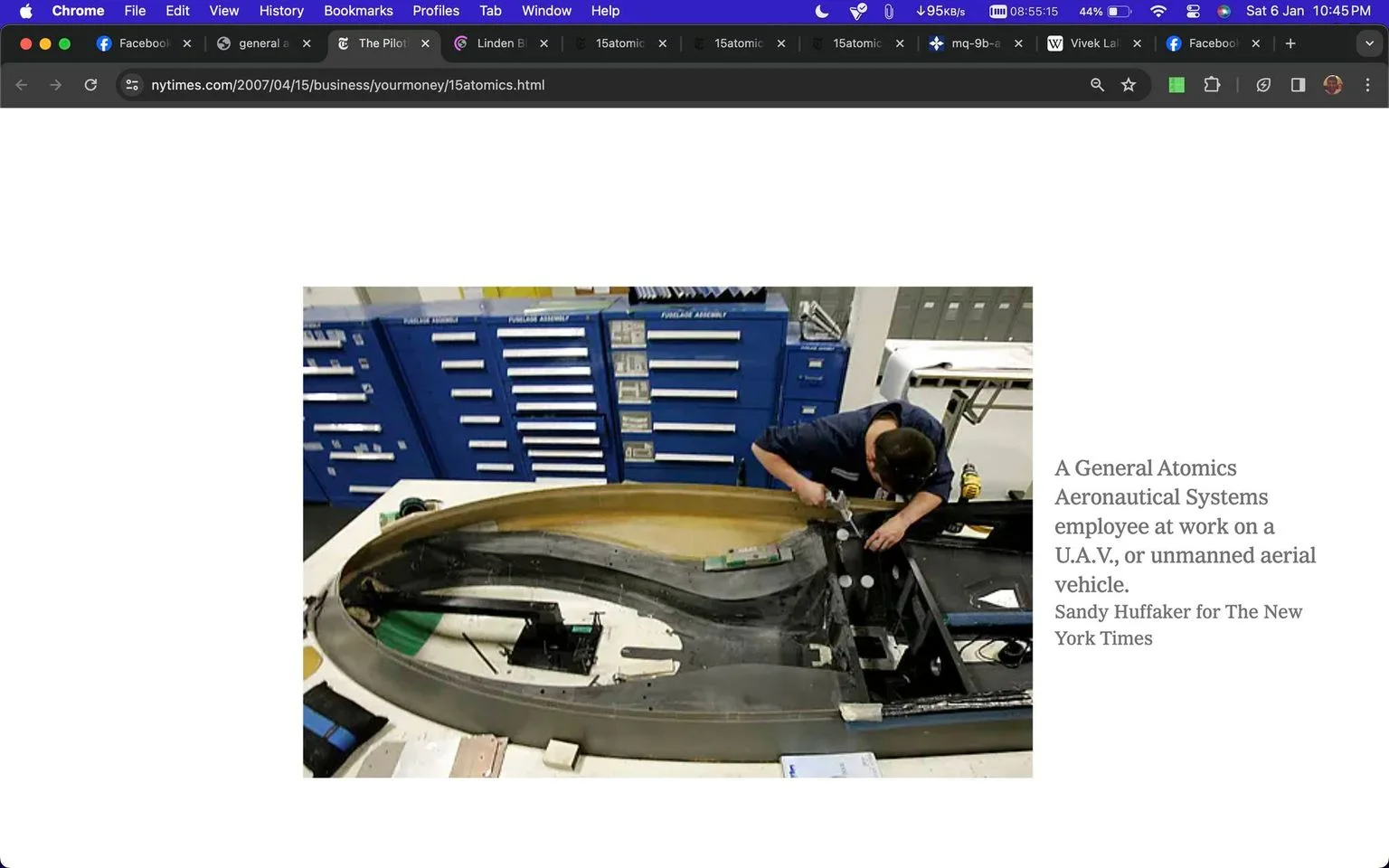
Task: Open the Edit menu
Action: (177, 11)
